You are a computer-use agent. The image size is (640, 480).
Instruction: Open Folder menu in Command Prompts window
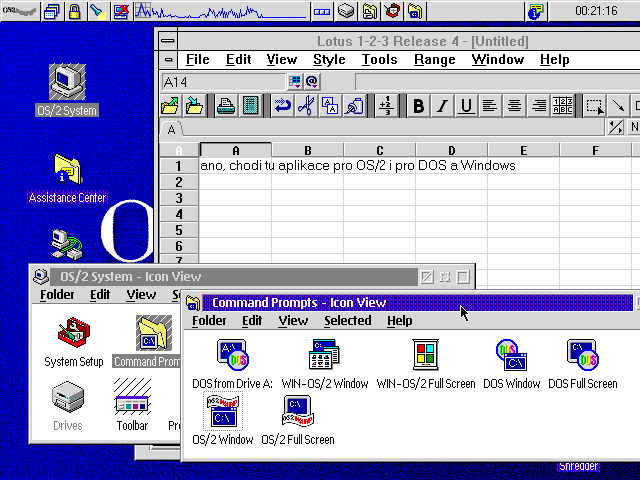(209, 321)
